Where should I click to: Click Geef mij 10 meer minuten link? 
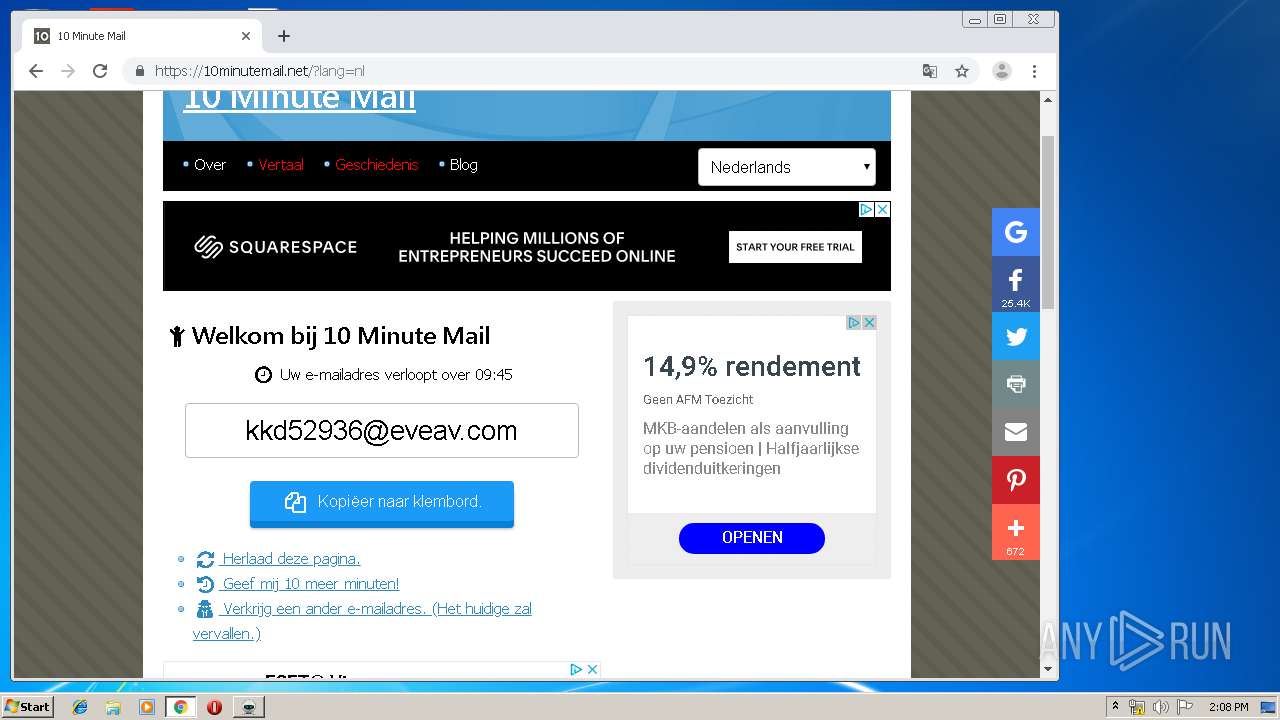311,584
